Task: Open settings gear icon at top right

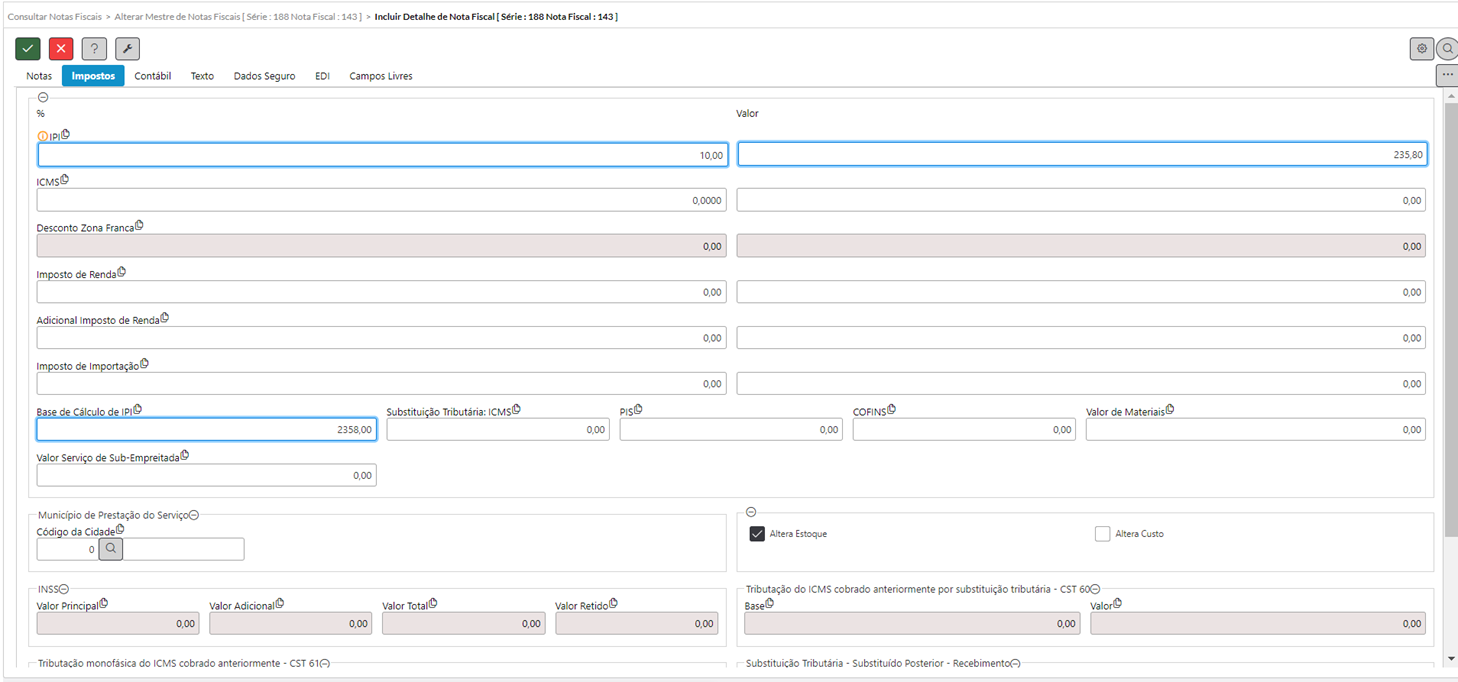Action: pyautogui.click(x=1421, y=48)
